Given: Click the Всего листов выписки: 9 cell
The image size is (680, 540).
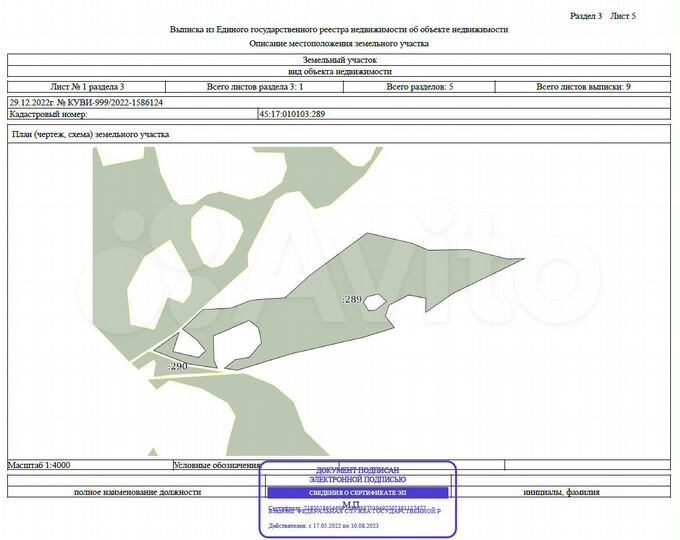Looking at the screenshot, I should click(583, 87).
